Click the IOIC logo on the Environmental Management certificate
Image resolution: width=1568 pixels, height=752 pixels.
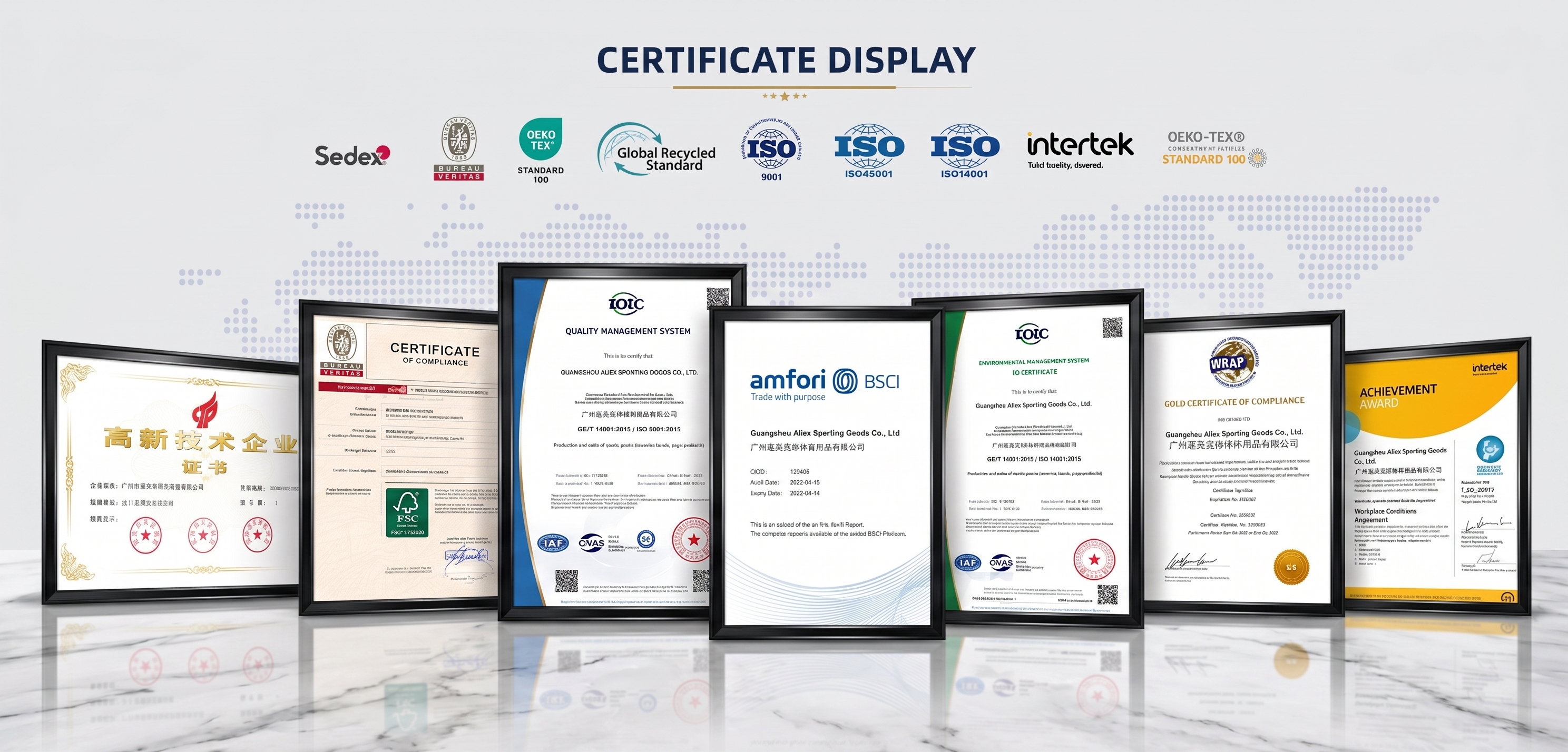1032,333
